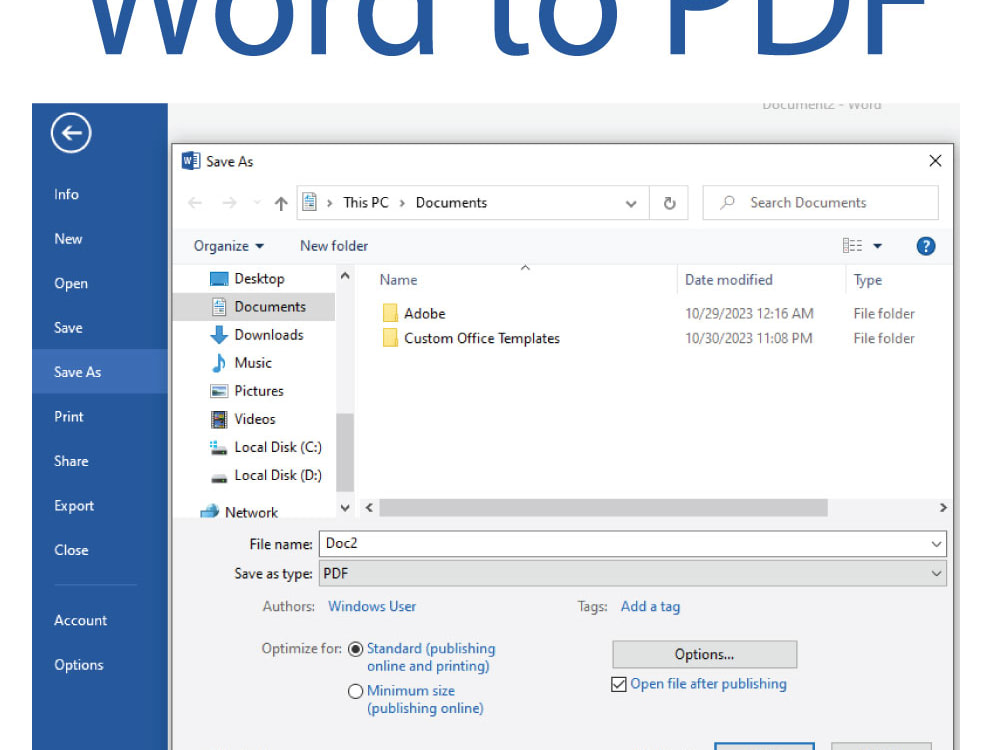Open the File name dropdown arrow
The image size is (1000, 750).
click(x=936, y=544)
